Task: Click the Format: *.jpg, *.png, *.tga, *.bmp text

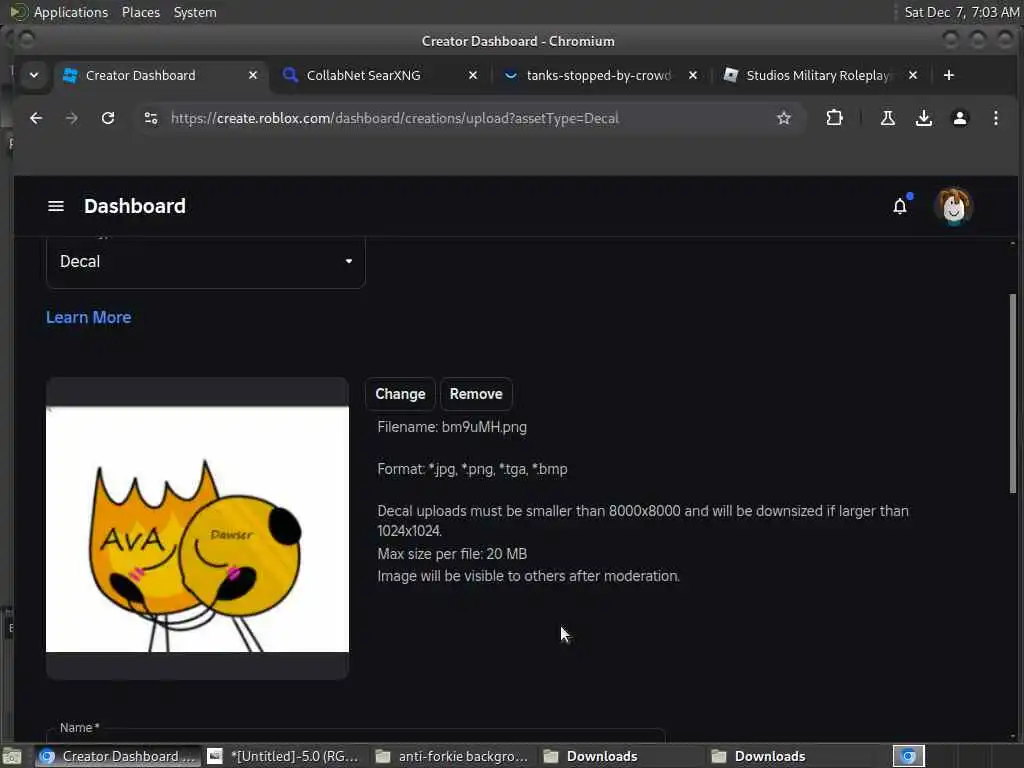Action: pyautogui.click(x=472, y=469)
